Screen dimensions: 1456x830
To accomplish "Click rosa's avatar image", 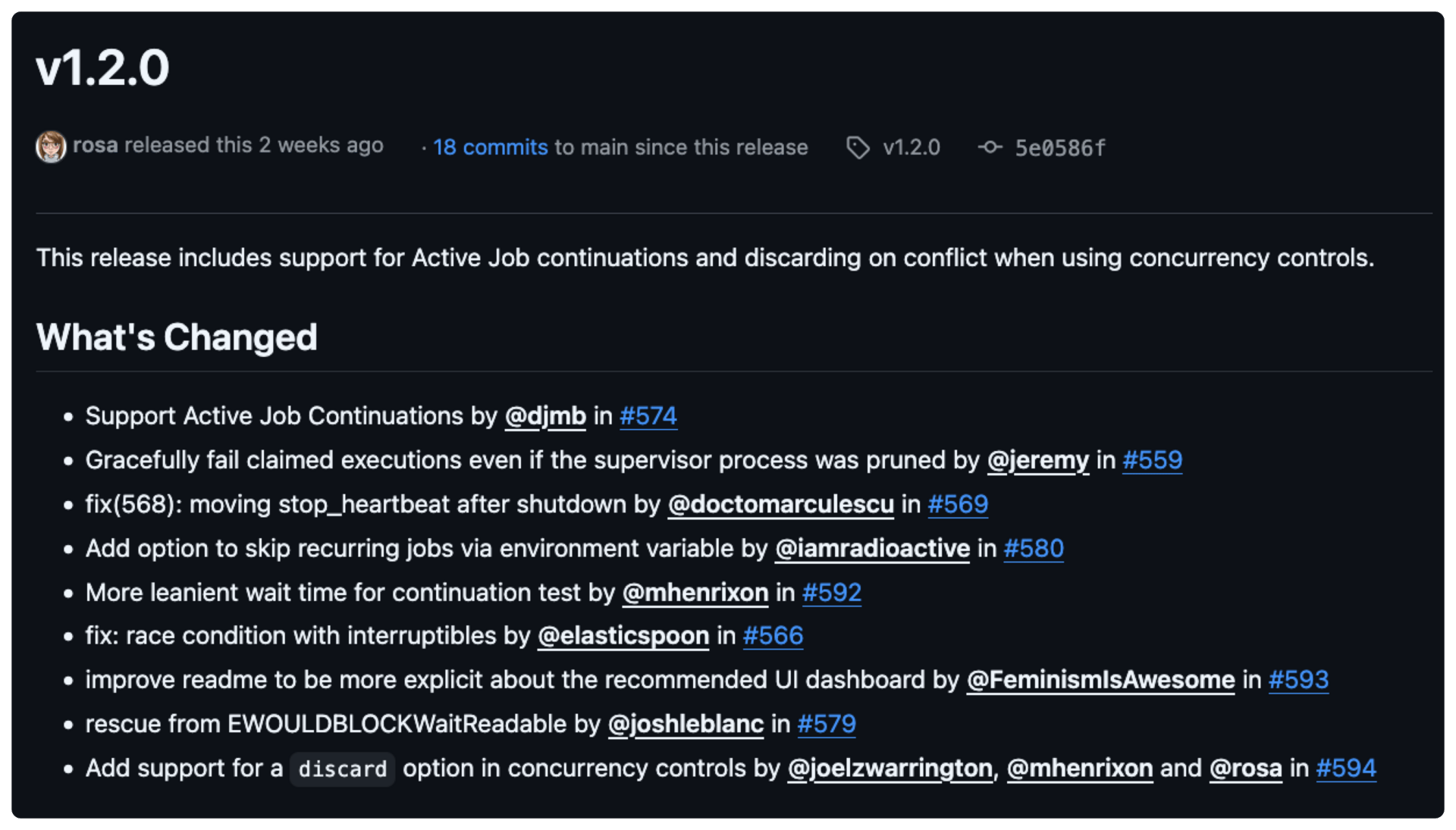I will point(51,146).
